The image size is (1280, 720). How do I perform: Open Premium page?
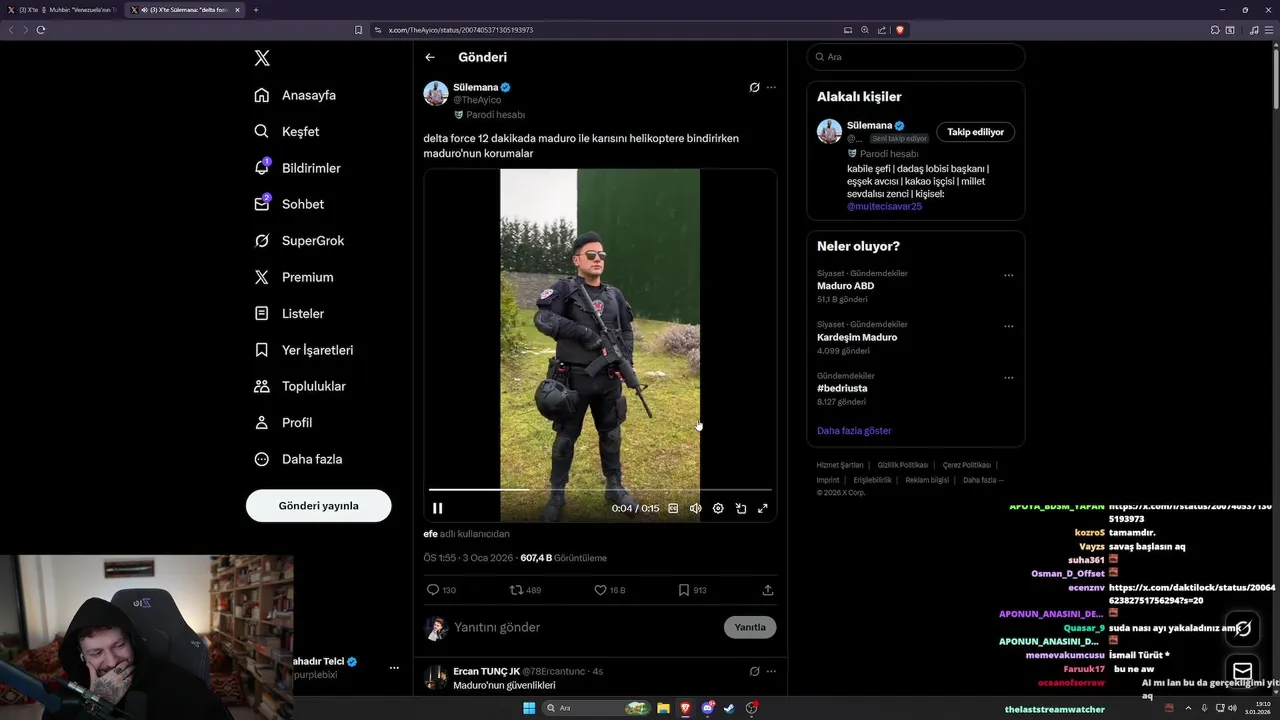pos(294,277)
